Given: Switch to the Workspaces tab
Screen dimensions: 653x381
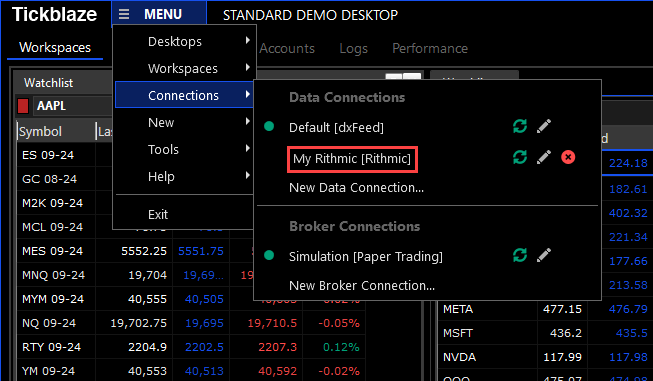Looking at the screenshot, I should (x=55, y=47).
